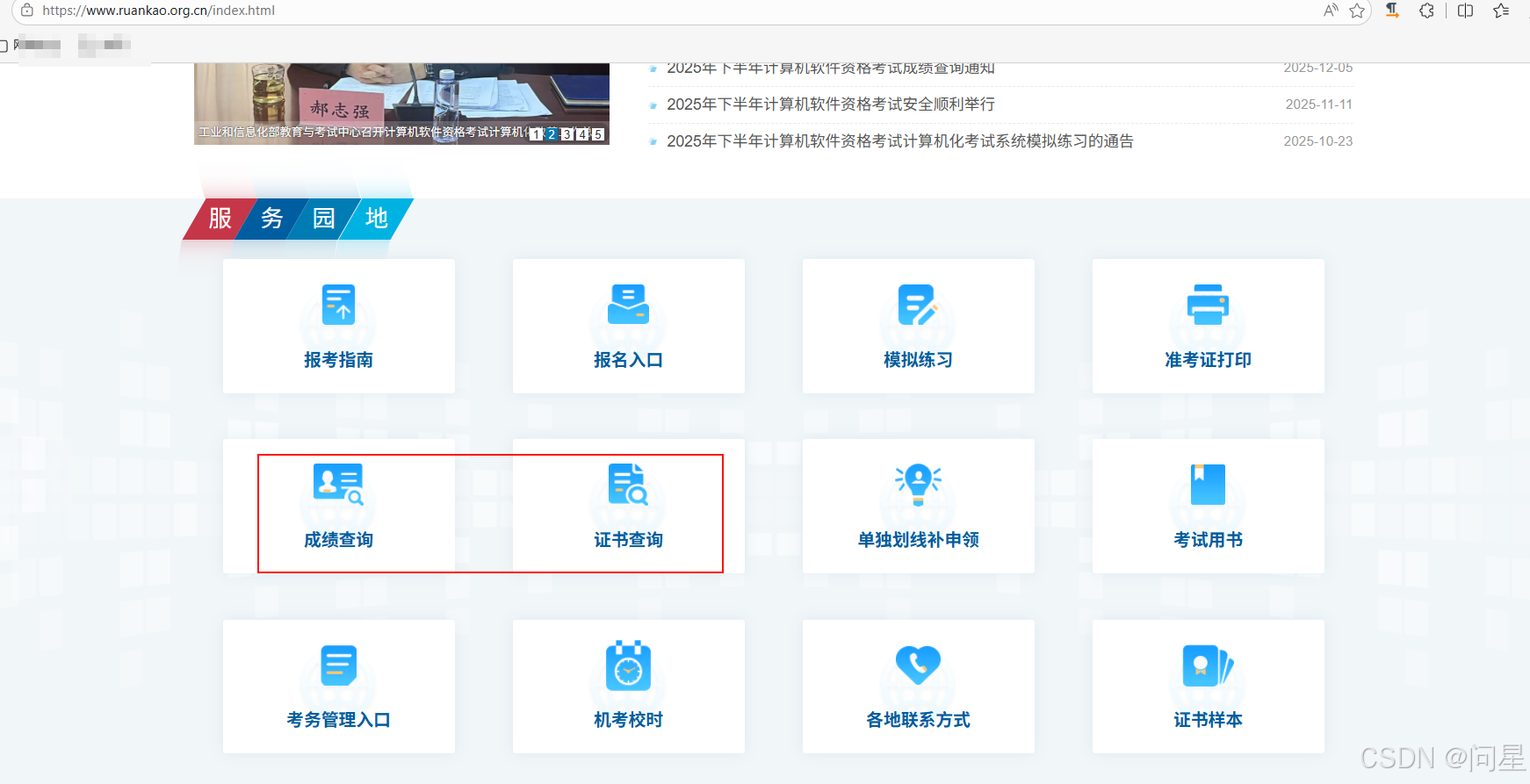Viewport: 1530px width, 784px height.
Task: Click the site info lock icon
Action: (x=27, y=11)
